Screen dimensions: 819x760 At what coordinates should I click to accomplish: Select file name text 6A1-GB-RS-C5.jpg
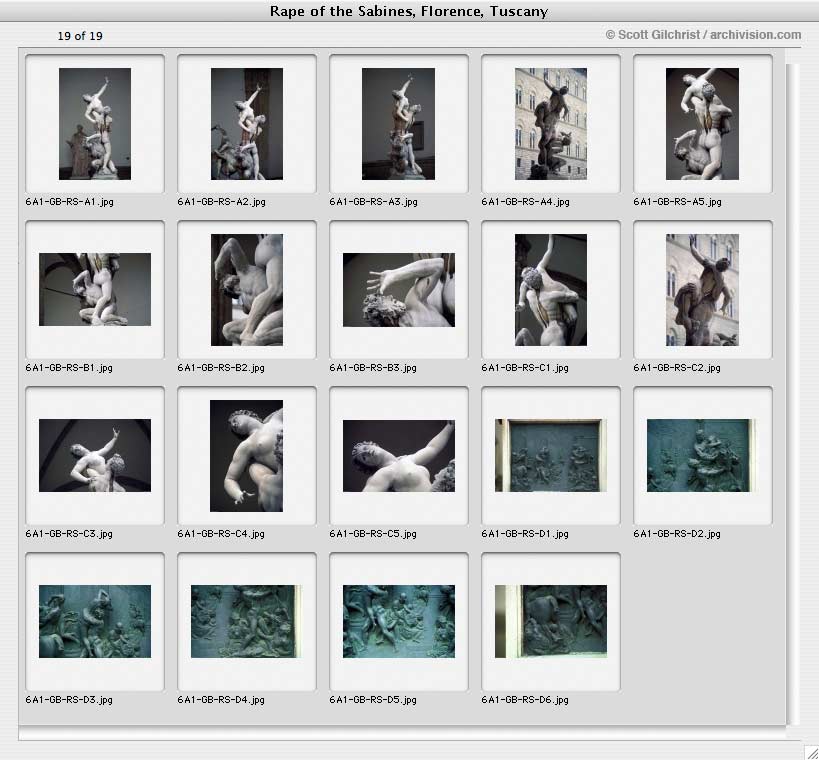click(x=373, y=534)
